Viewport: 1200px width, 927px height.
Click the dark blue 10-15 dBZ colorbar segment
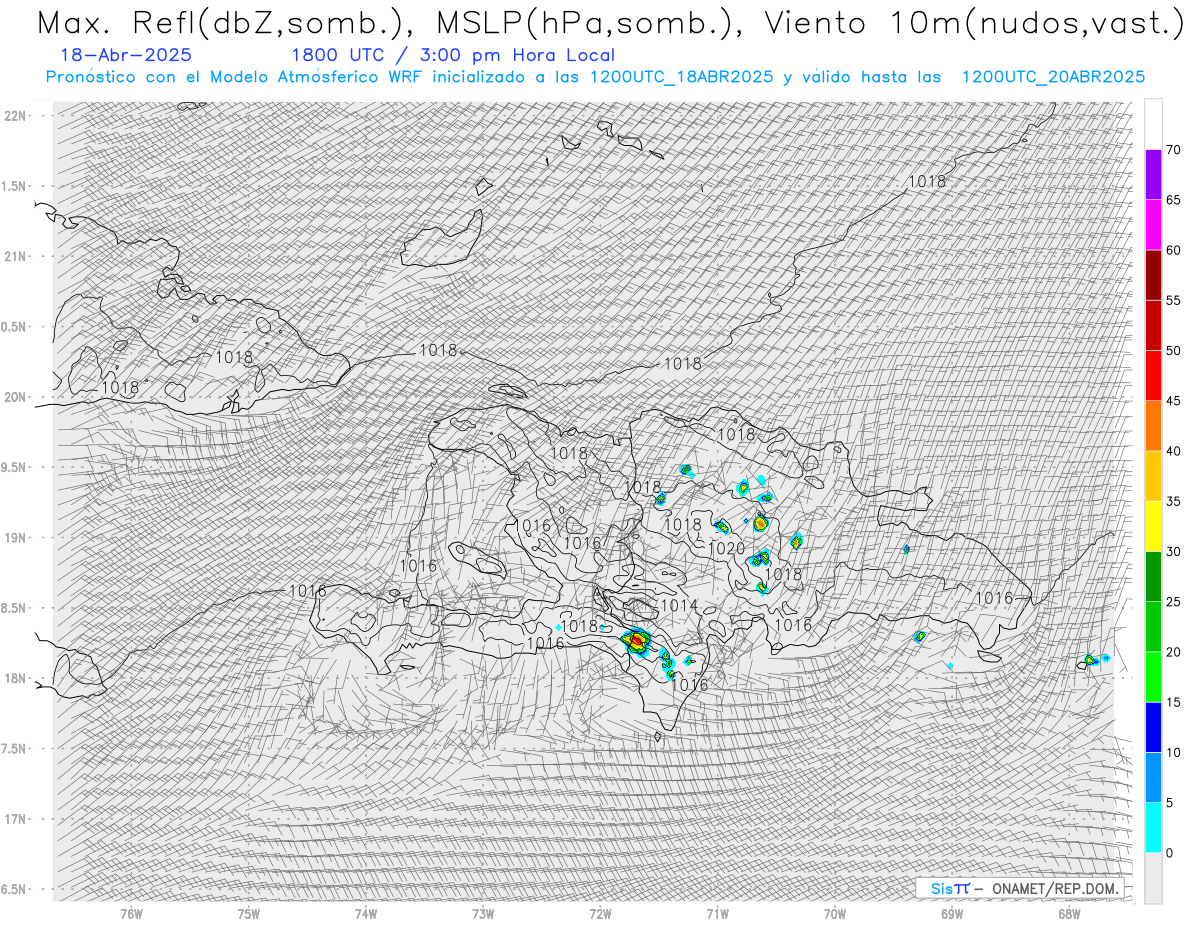click(1153, 727)
